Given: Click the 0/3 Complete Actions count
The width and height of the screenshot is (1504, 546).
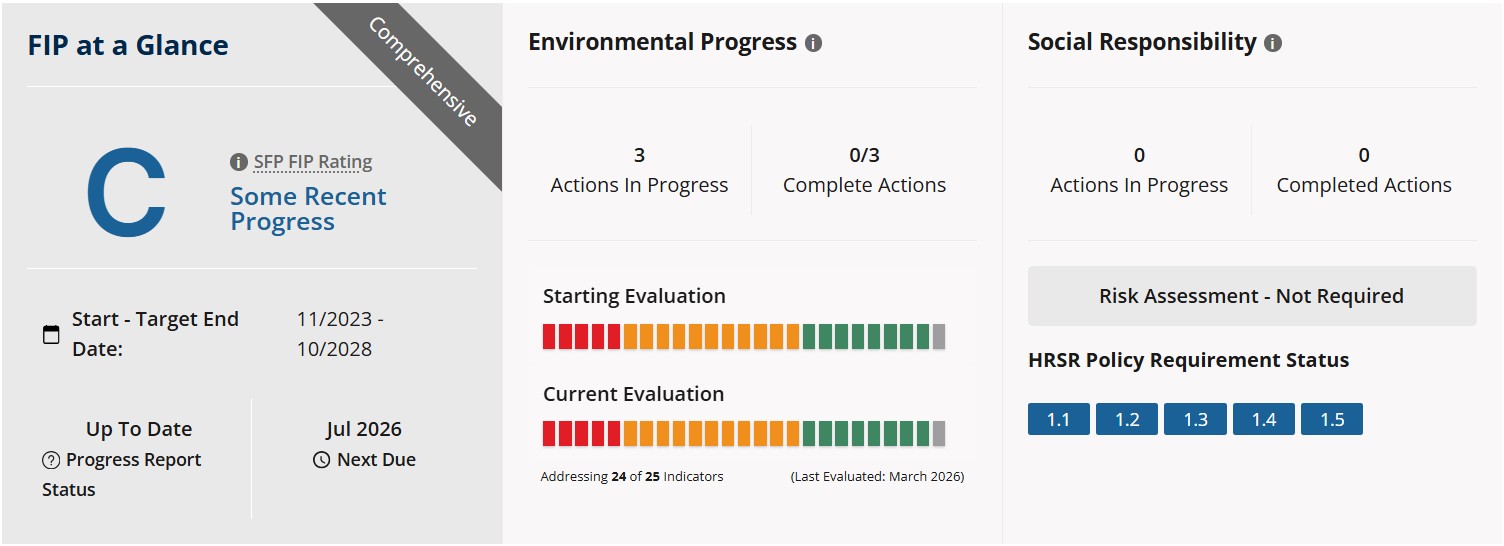Looking at the screenshot, I should pos(864,156).
